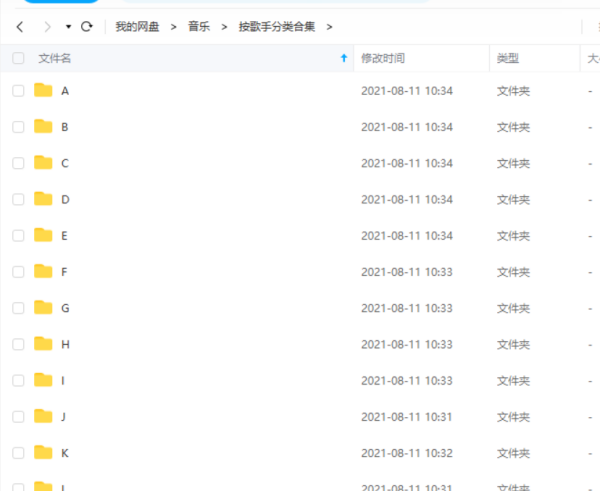Click the folder icon for K
This screenshot has width=600, height=491.
point(43,452)
